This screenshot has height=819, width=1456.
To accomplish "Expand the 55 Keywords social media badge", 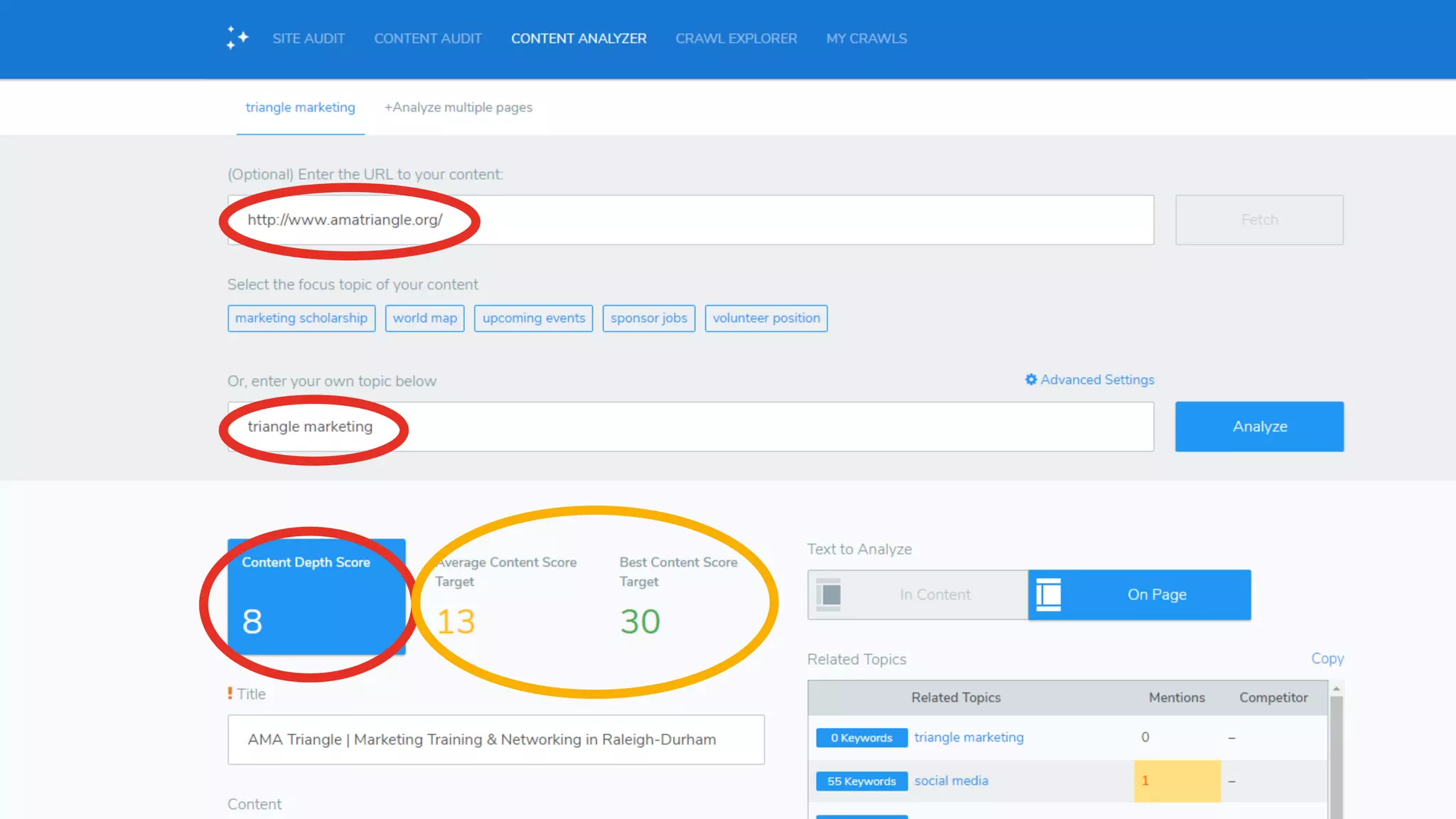I will click(x=861, y=781).
